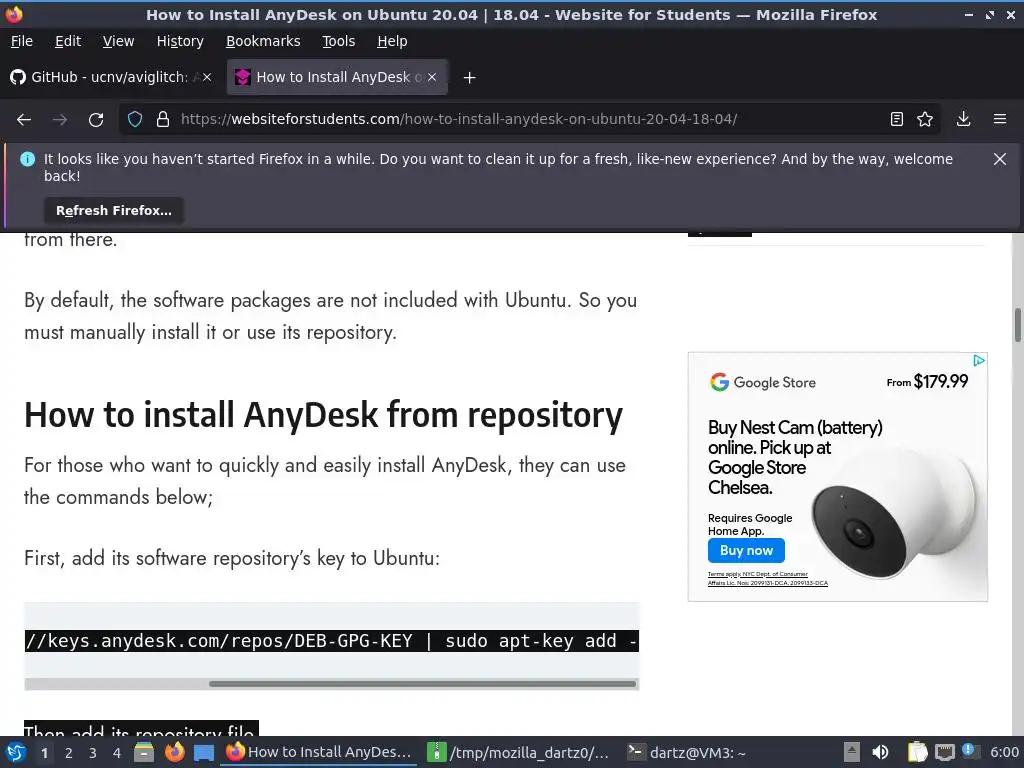Click the Google Store logo in the ad
The height and width of the screenshot is (768, 1024).
[763, 382]
